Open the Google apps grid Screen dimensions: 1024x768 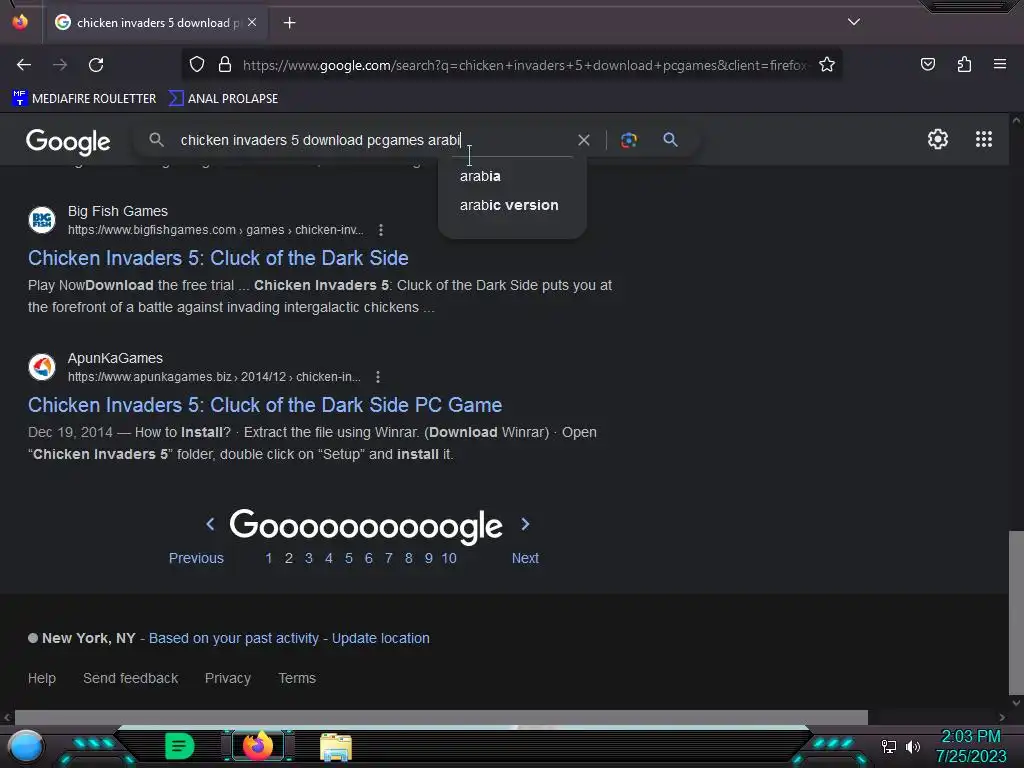(984, 139)
